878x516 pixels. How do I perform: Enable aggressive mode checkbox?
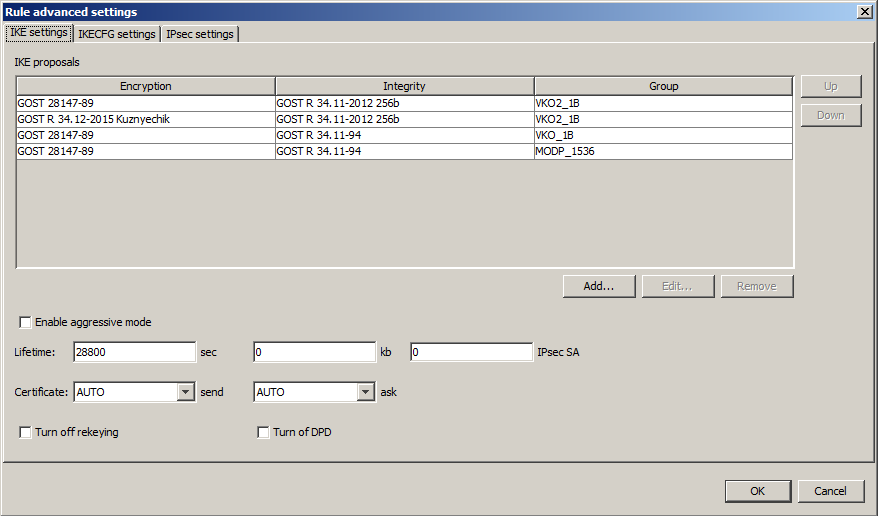(x=25, y=322)
